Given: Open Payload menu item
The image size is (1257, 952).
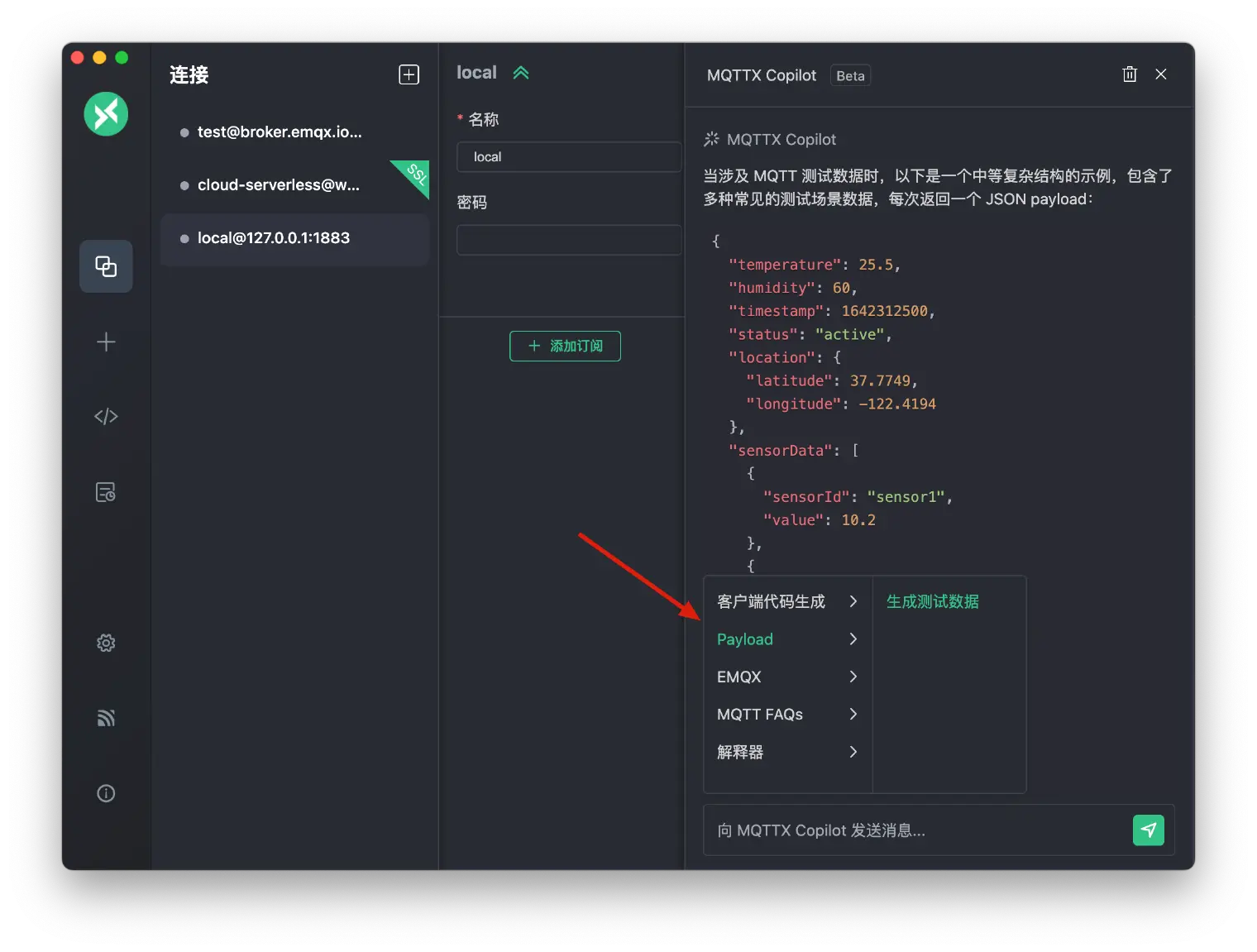Looking at the screenshot, I should 787,639.
